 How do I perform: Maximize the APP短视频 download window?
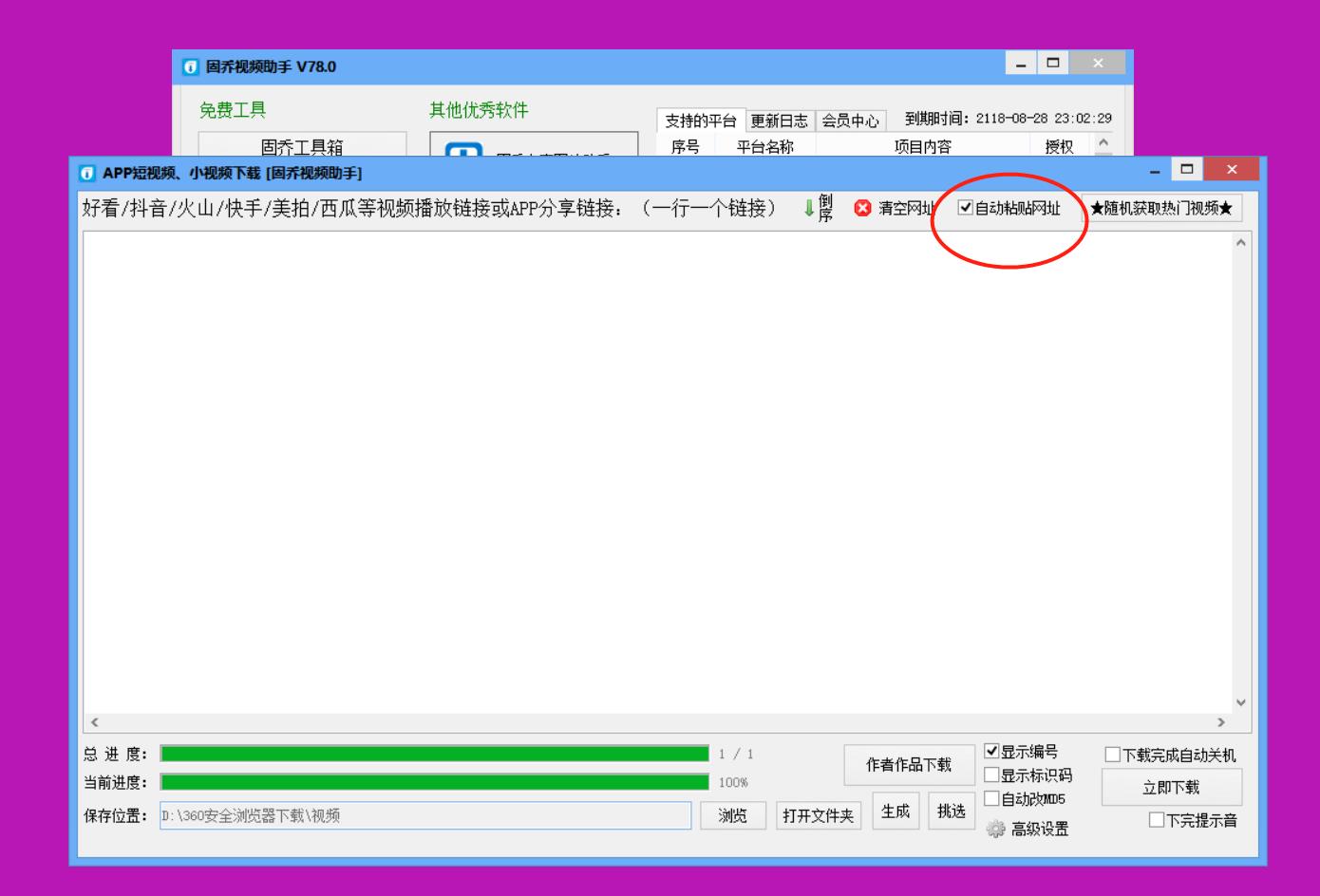point(1186,170)
